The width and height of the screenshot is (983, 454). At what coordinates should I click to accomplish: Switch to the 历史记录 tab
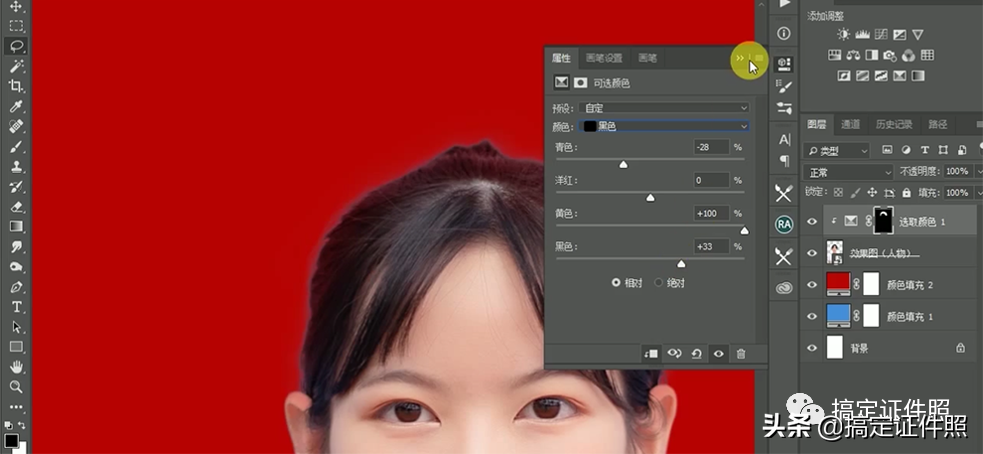tap(894, 124)
